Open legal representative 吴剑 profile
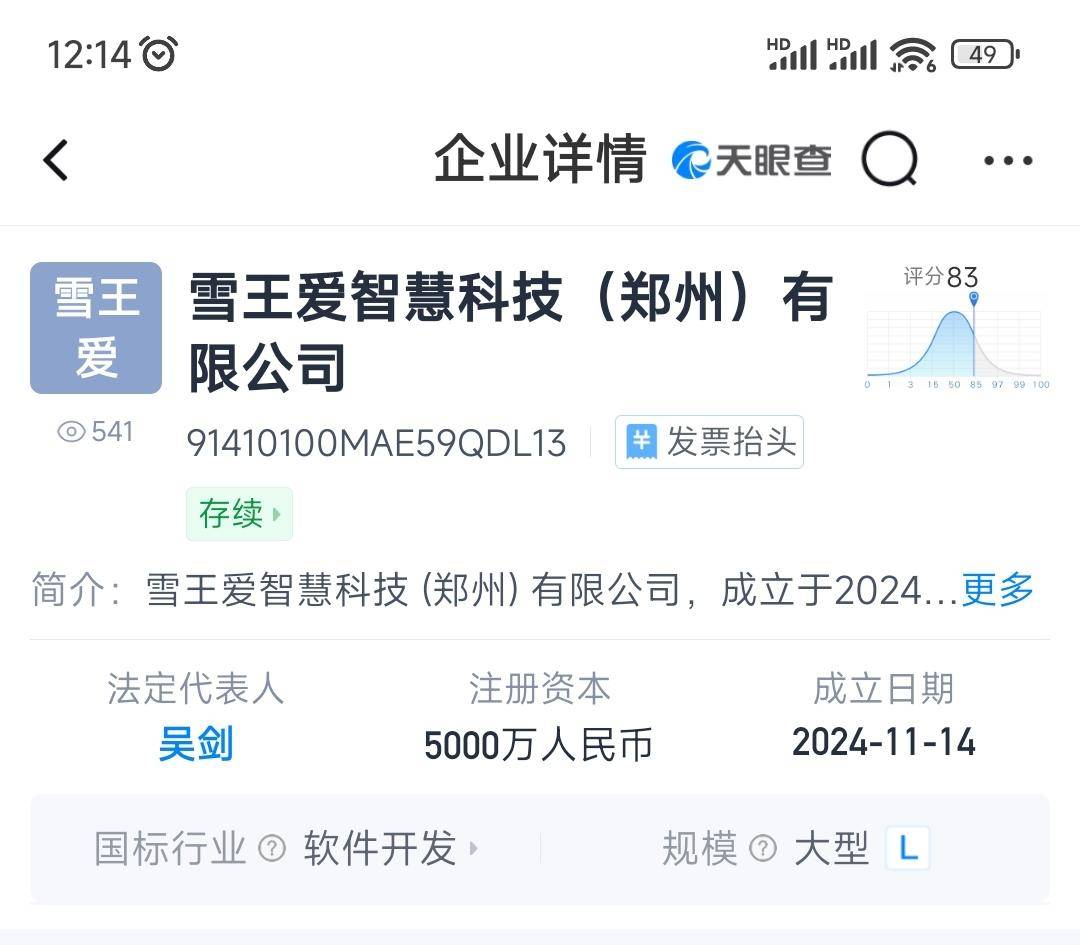 coord(196,744)
